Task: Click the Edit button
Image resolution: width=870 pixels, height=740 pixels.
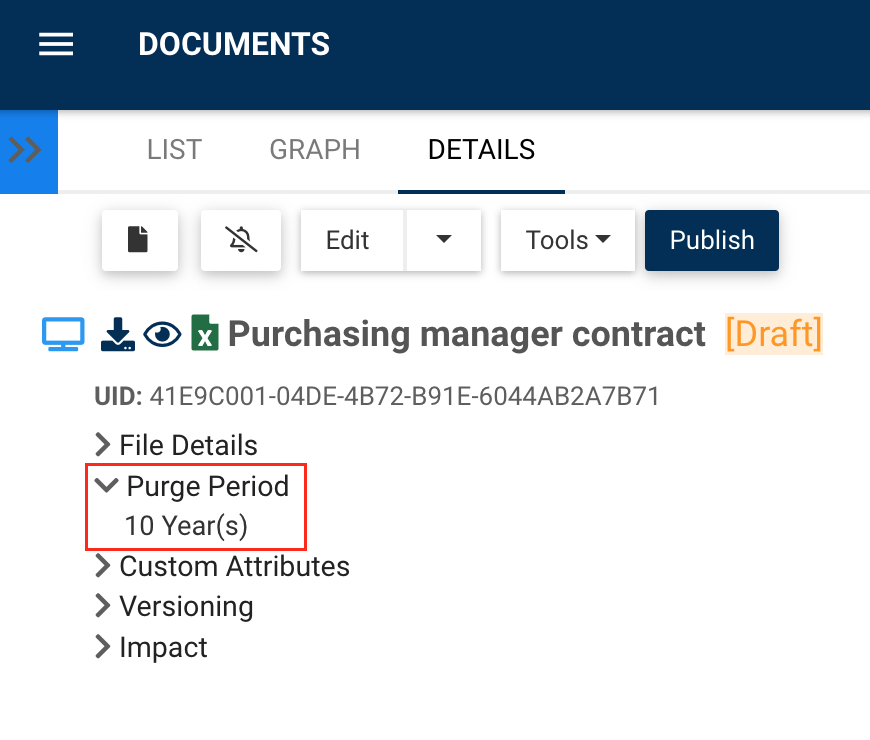Action: 348,240
